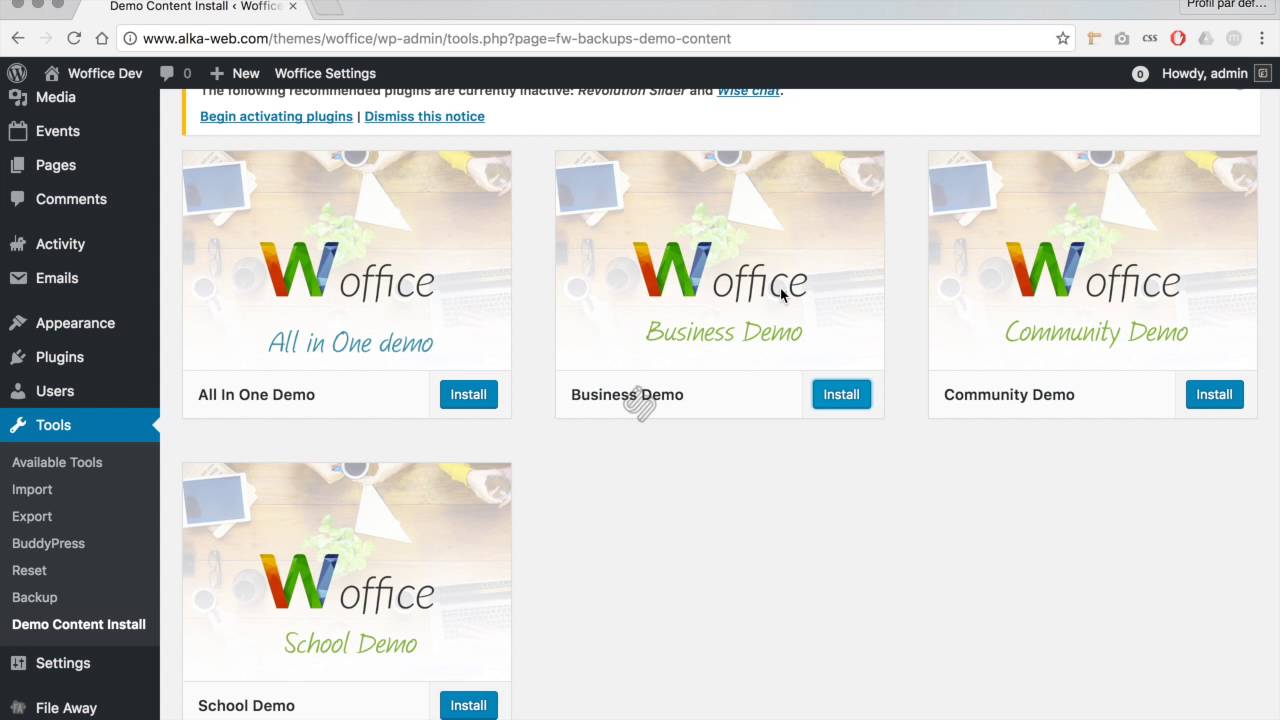Click the admin avatar icon in toolbar
The width and height of the screenshot is (1280, 720).
(1263, 73)
